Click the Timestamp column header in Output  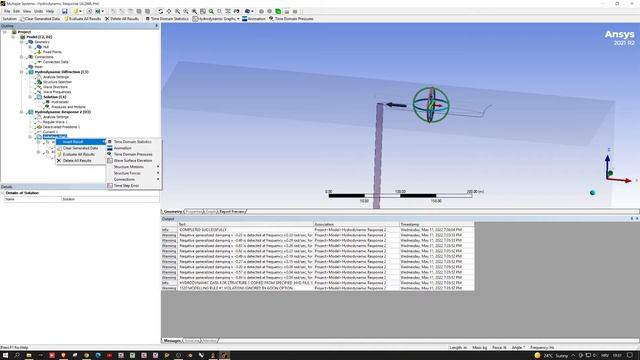[x=437, y=224]
